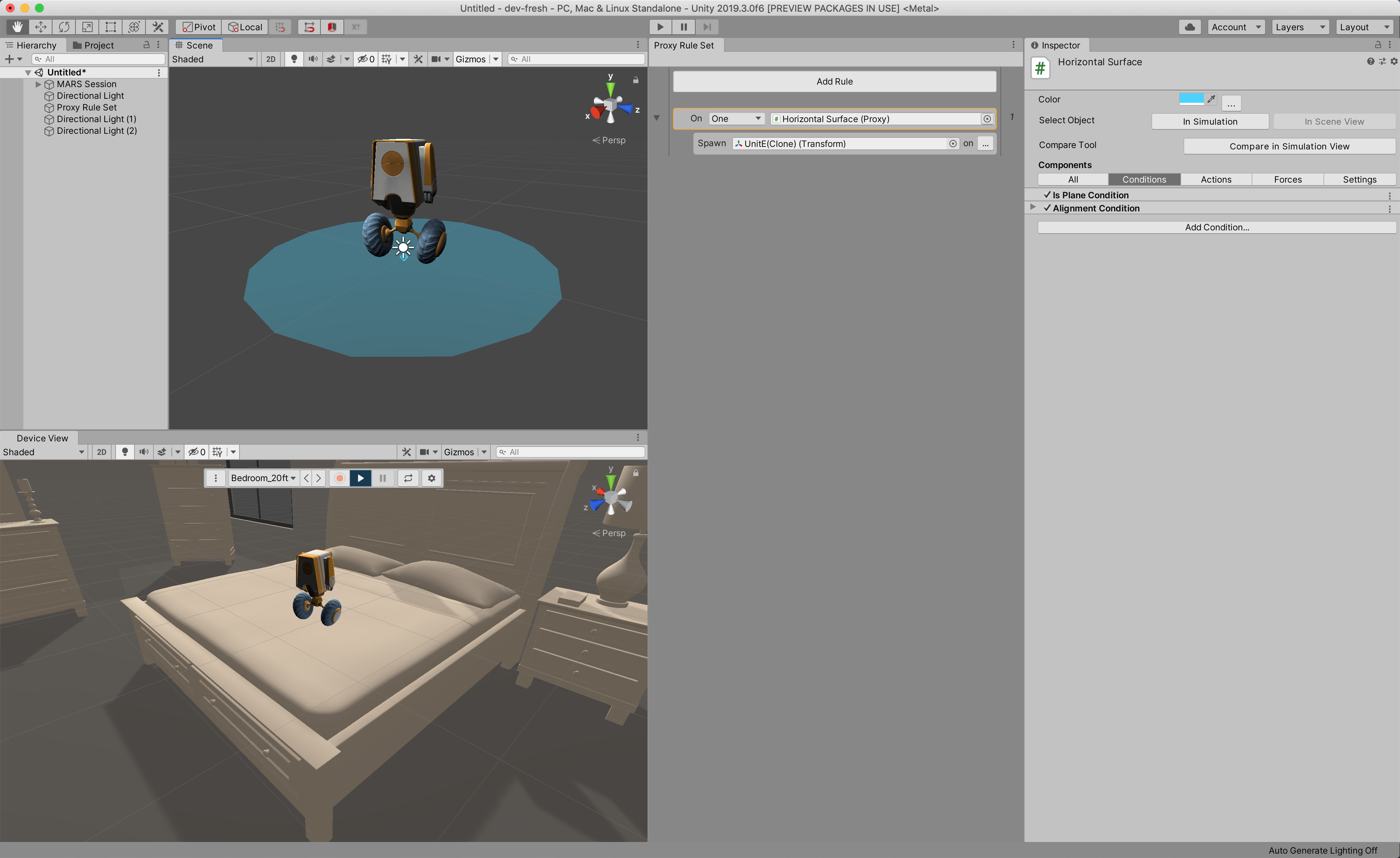Expand the MARS Session hierarchy item
1400x858 pixels.
(38, 84)
